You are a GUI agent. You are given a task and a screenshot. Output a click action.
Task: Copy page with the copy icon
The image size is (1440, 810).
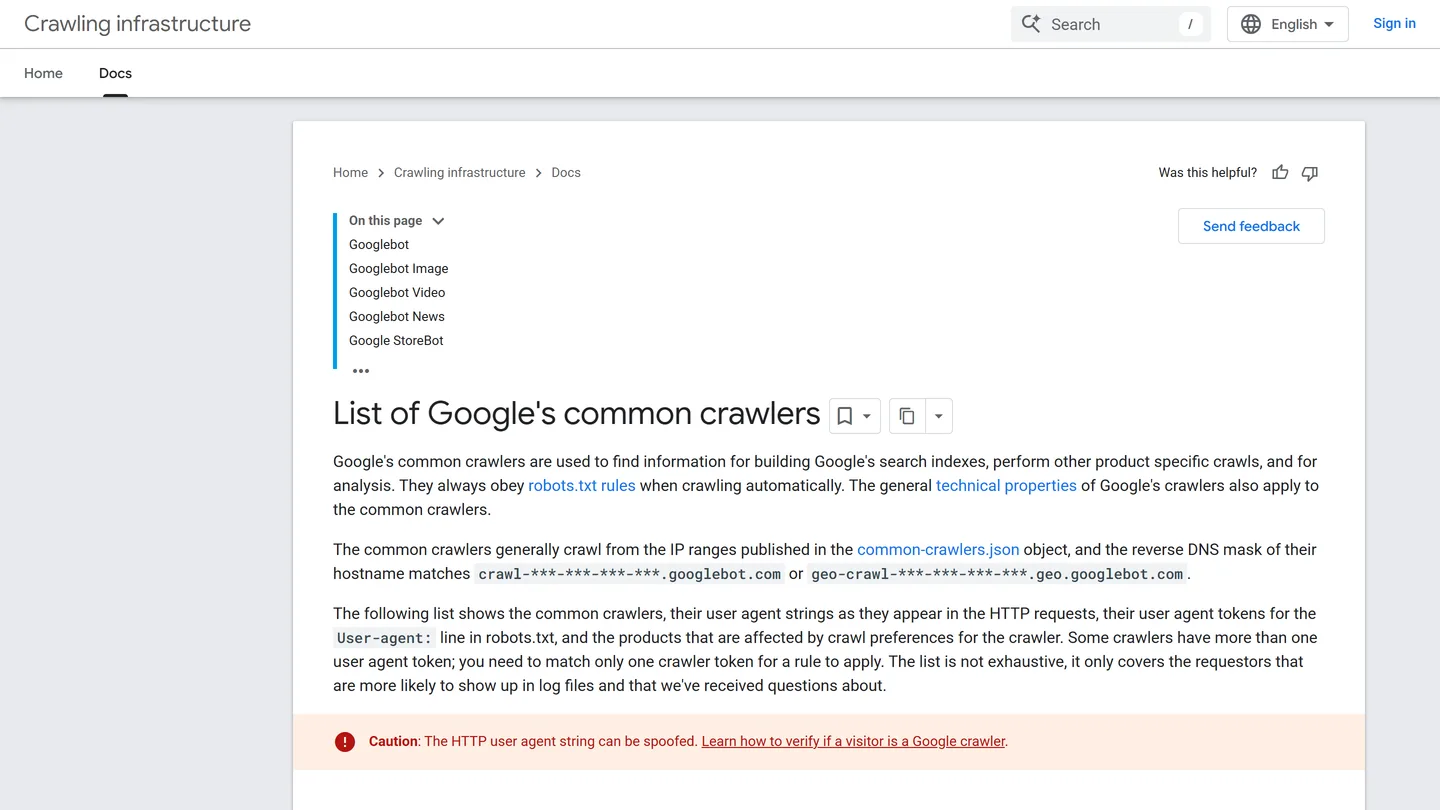[x=907, y=416]
